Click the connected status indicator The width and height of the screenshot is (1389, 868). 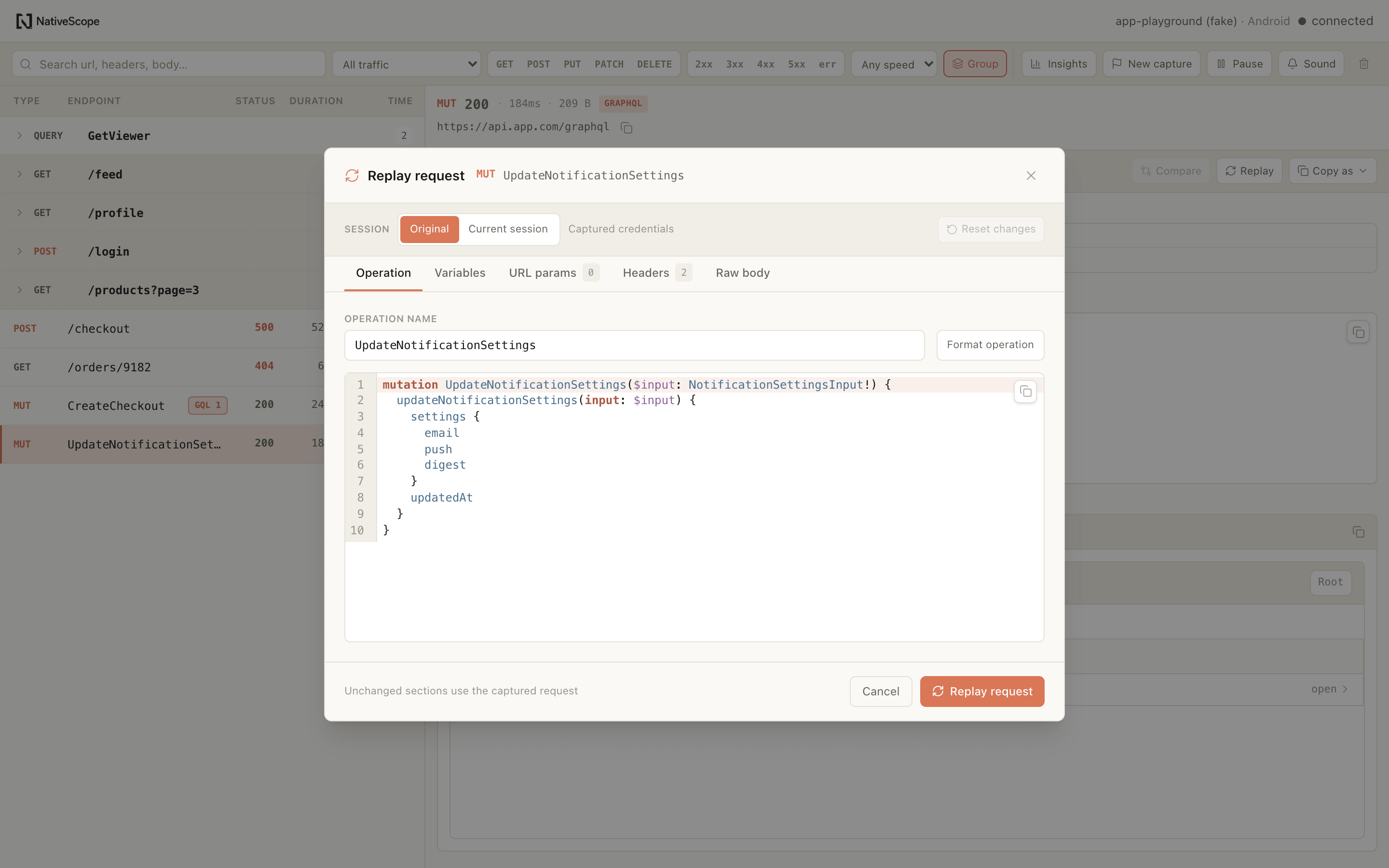point(1335,21)
